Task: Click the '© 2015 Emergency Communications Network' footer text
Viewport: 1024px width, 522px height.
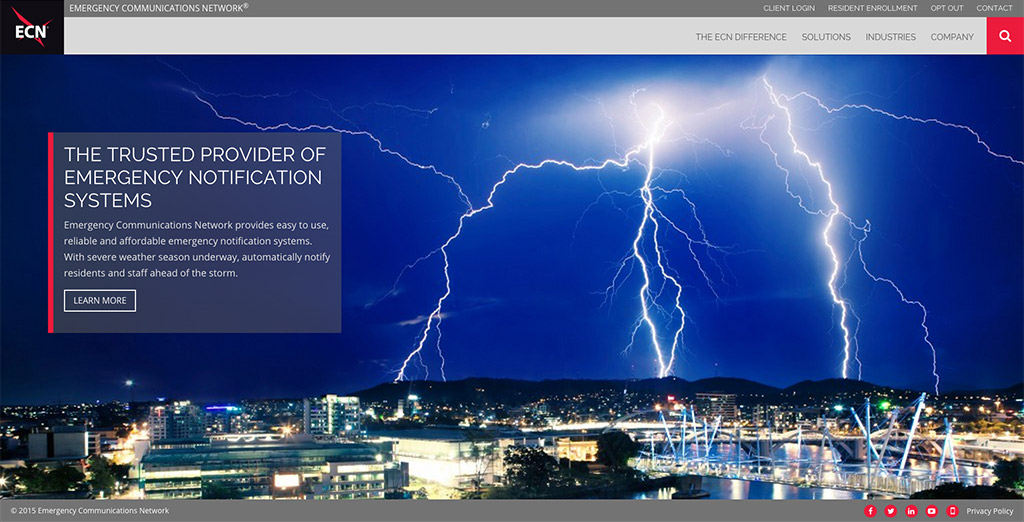Action: tap(89, 511)
